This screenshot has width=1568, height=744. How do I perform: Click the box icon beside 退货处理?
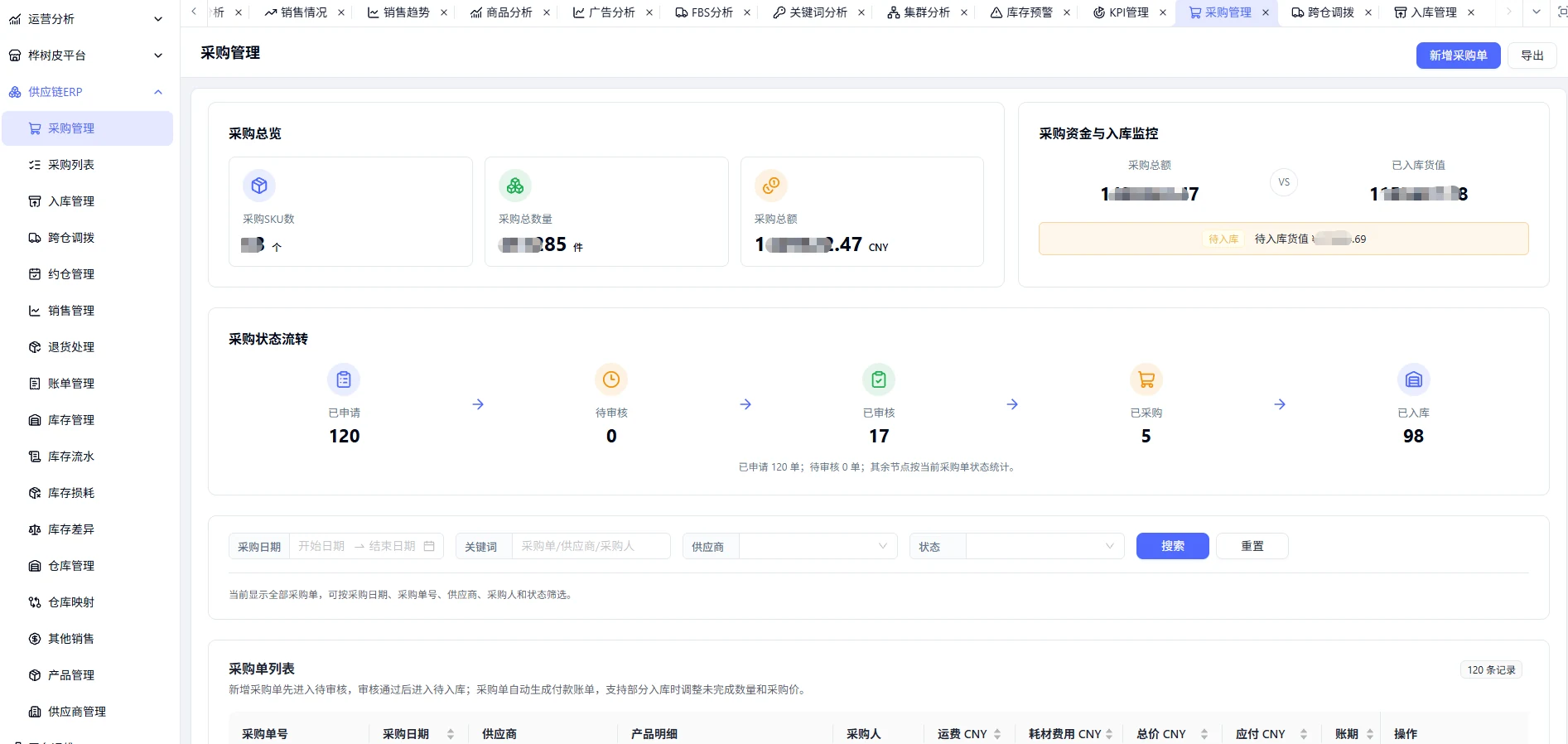pos(35,347)
